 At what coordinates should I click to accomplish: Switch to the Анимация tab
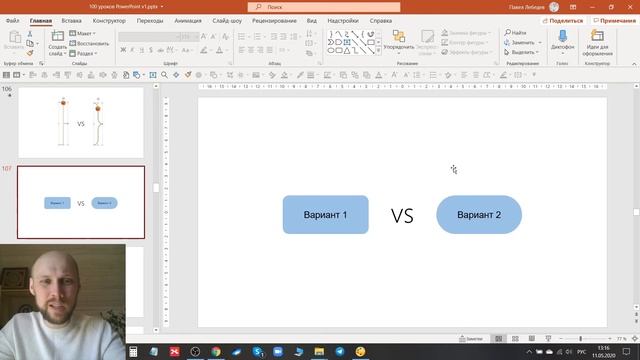188,20
